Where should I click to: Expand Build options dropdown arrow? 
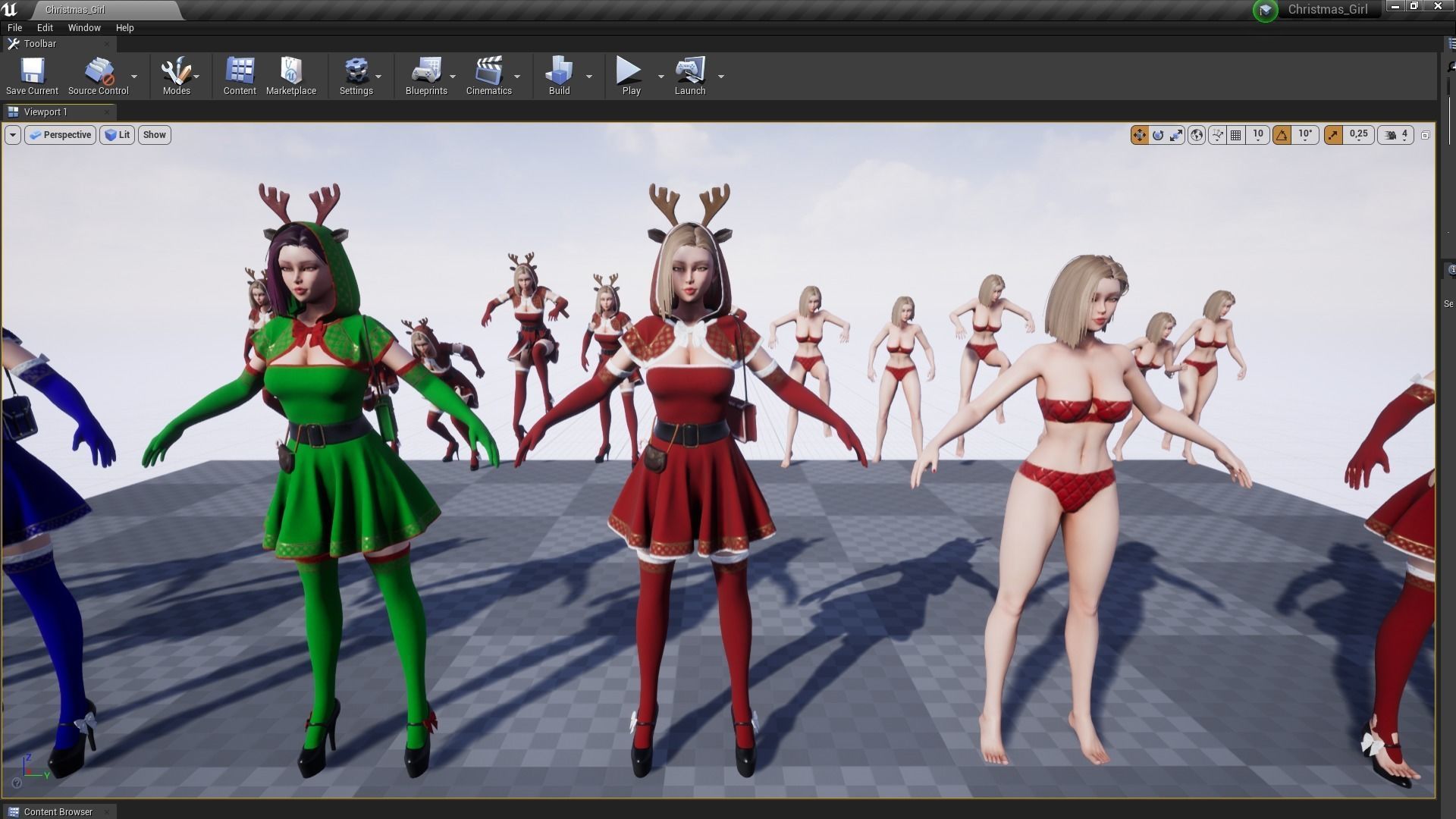coord(589,77)
